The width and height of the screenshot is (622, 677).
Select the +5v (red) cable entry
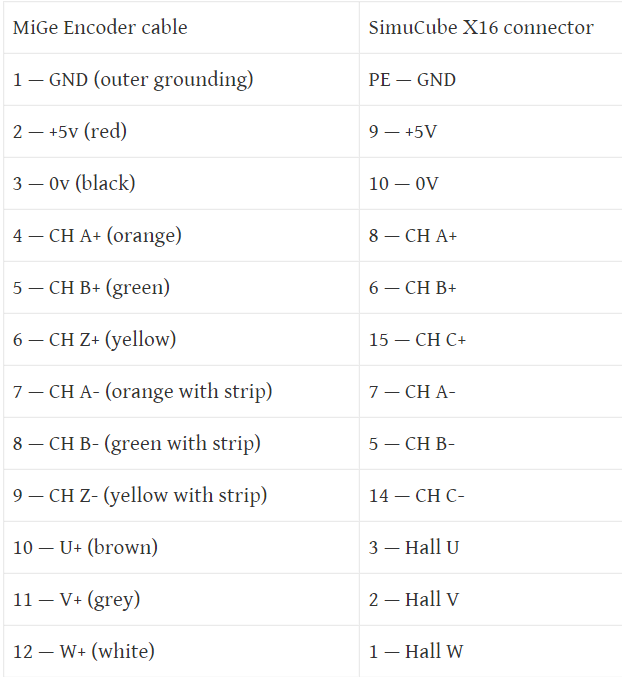[181, 132]
